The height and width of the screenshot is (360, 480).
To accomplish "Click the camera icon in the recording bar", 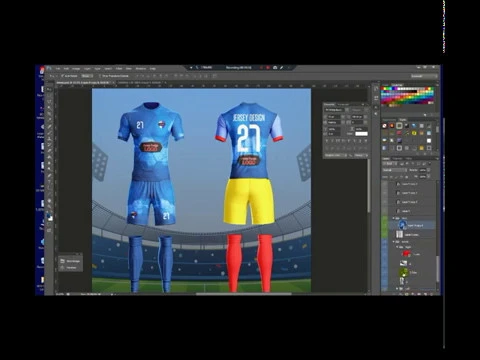I will click(275, 68).
